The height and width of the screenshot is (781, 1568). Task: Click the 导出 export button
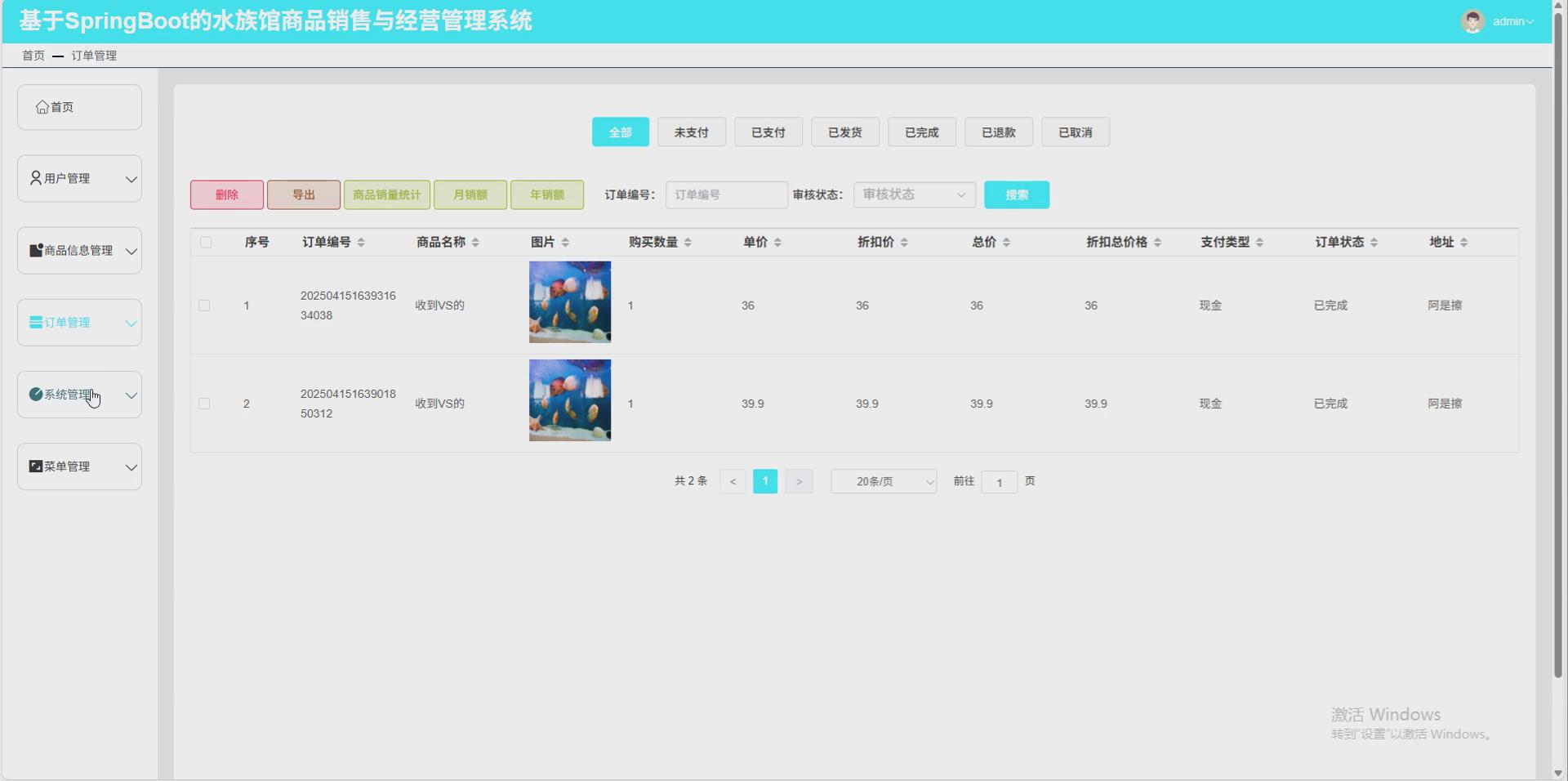(304, 194)
